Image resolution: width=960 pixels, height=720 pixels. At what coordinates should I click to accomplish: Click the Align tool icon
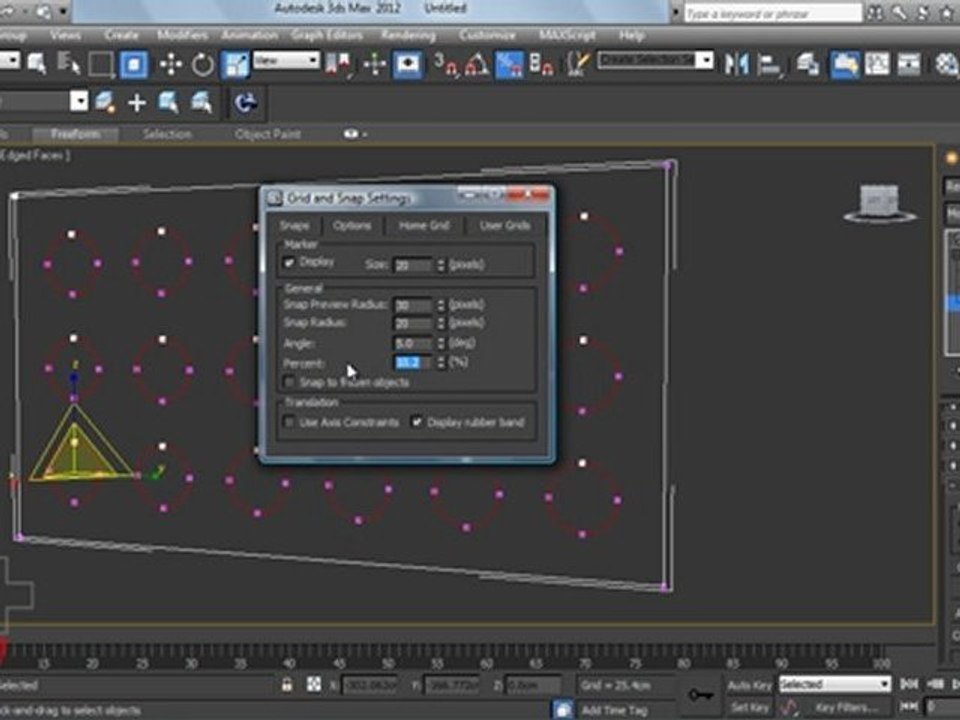coord(770,64)
